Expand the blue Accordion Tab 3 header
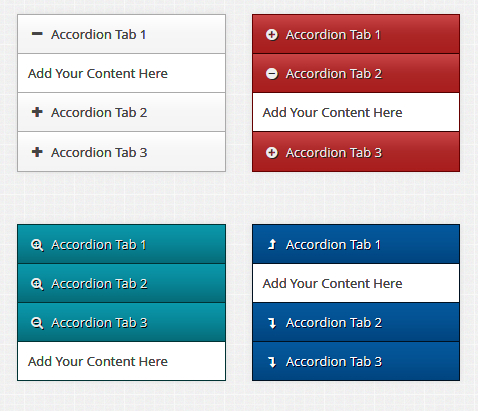478x411 pixels. tap(356, 361)
